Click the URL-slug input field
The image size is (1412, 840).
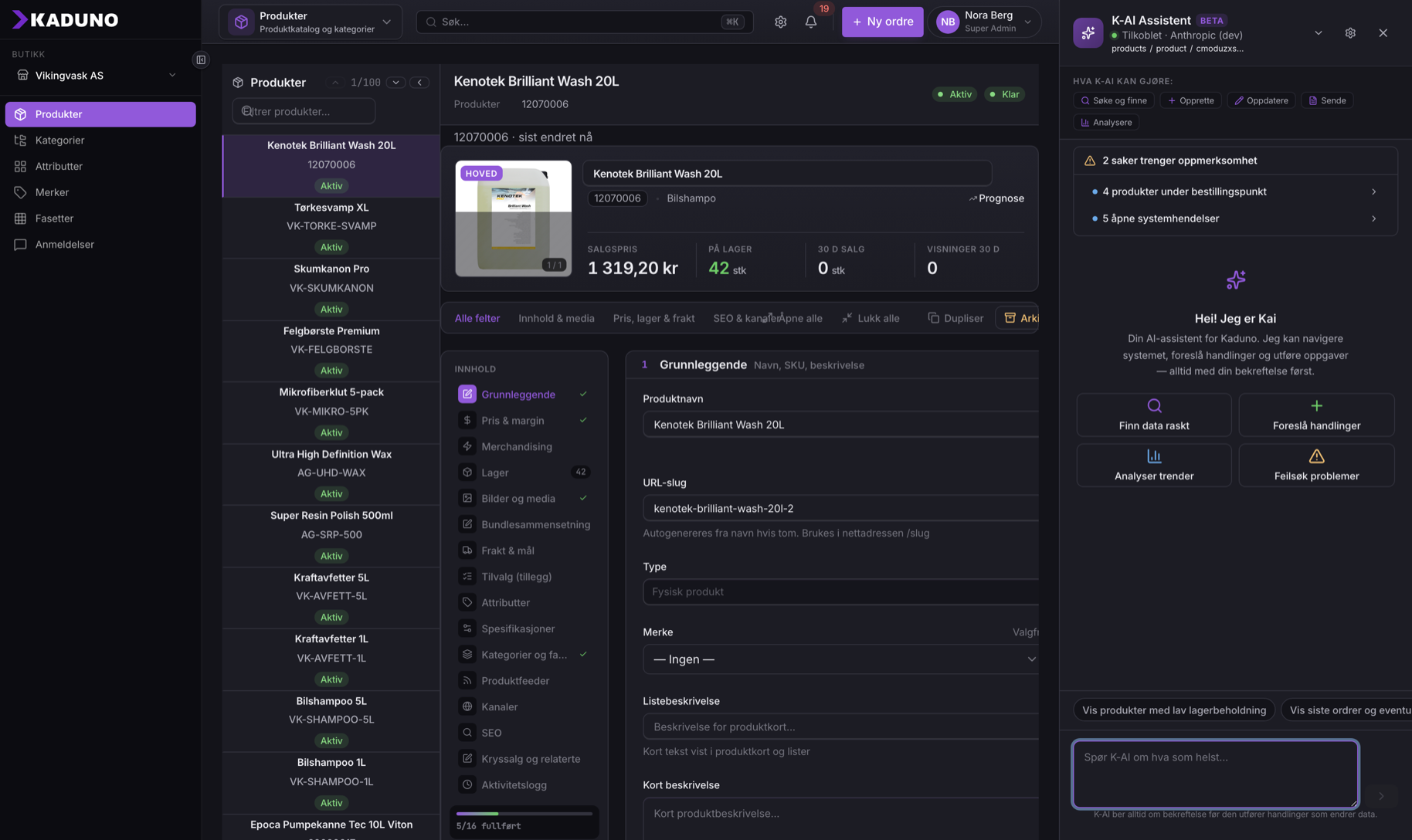840,509
